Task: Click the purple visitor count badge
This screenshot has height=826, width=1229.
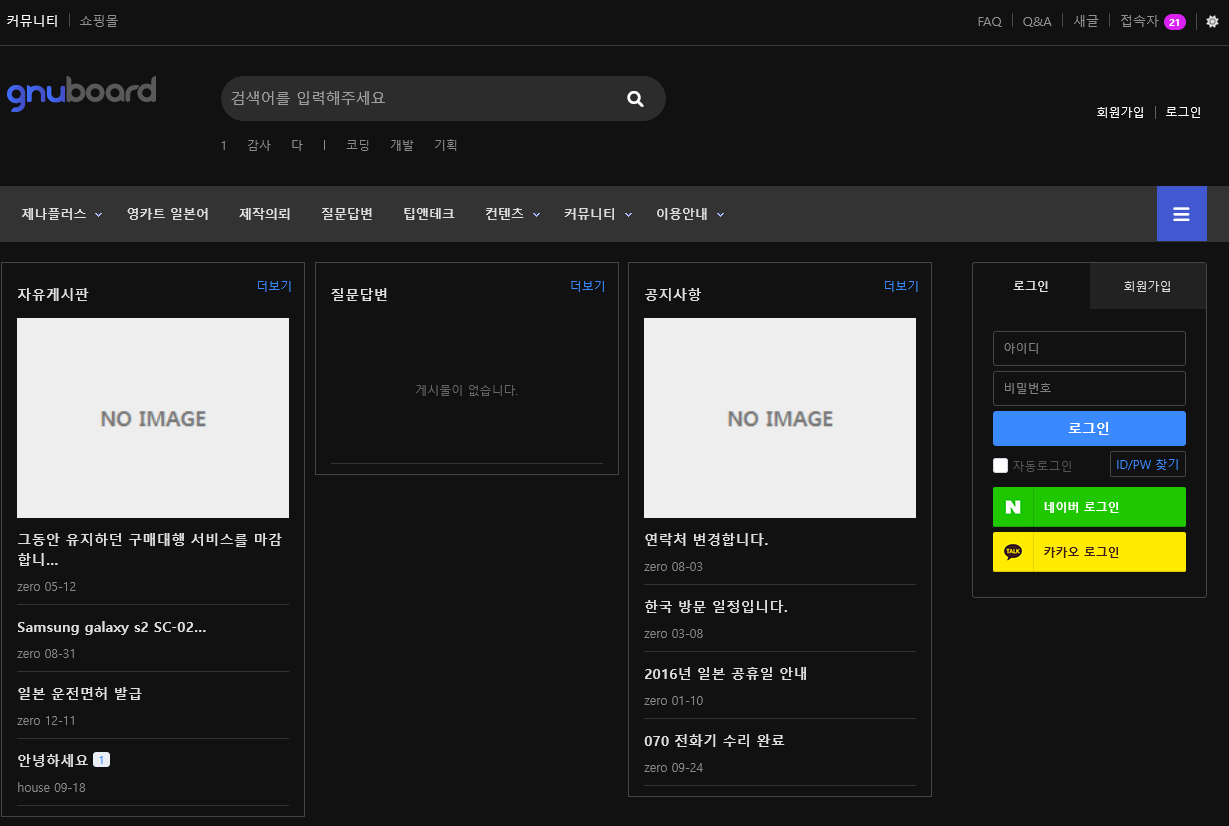Action: click(1174, 22)
